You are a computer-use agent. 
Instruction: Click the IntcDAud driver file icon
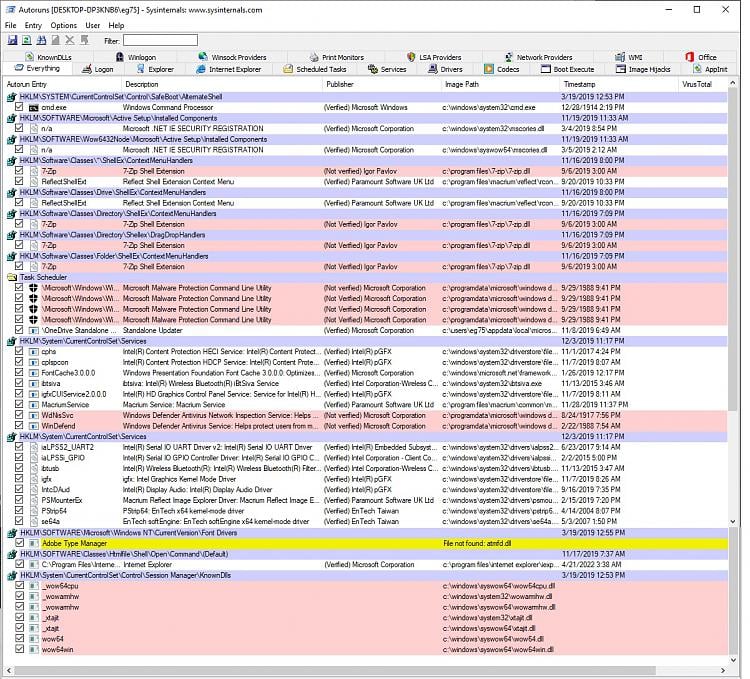pyautogui.click(x=33, y=490)
